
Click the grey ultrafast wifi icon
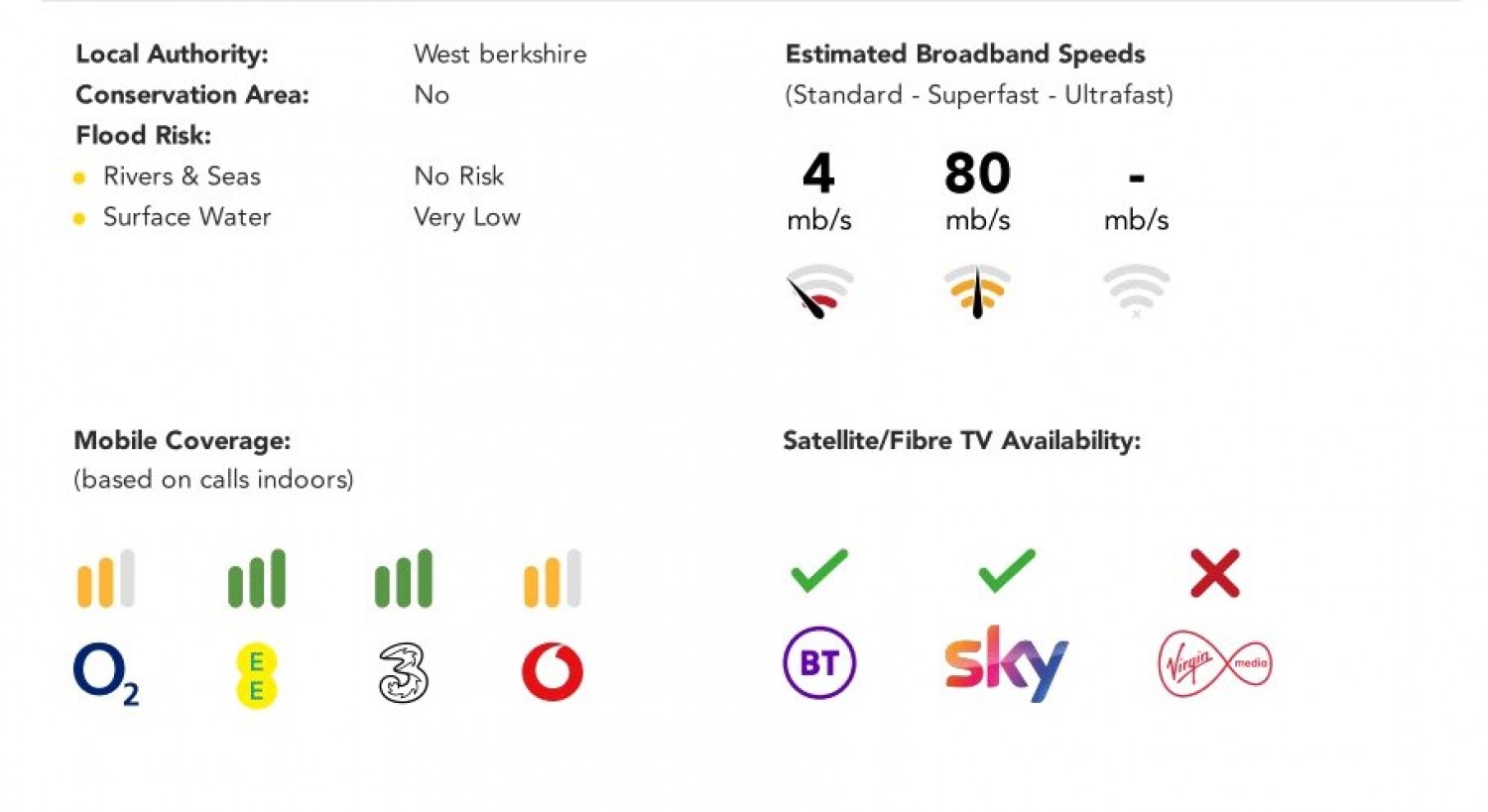(x=1137, y=290)
